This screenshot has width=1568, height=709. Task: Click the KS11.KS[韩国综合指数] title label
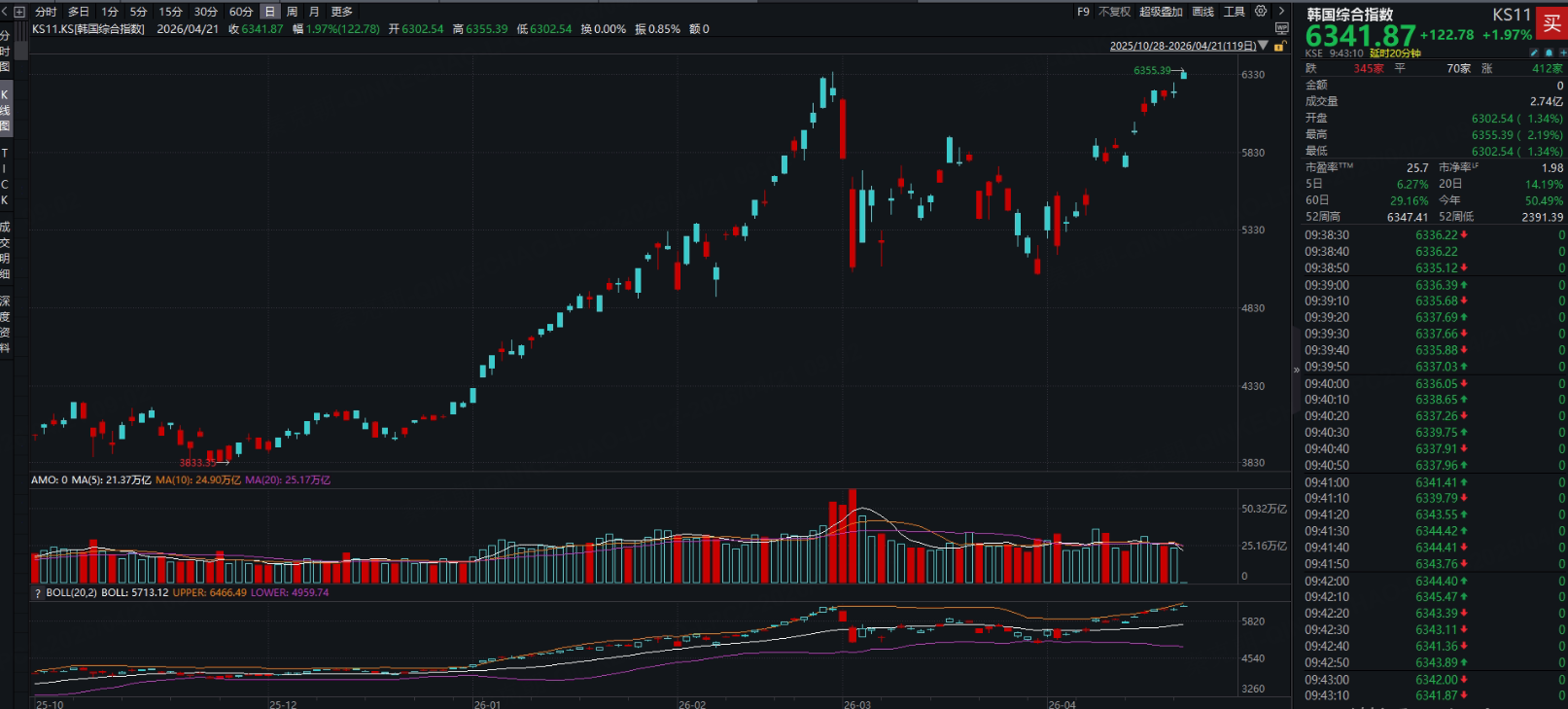point(88,29)
